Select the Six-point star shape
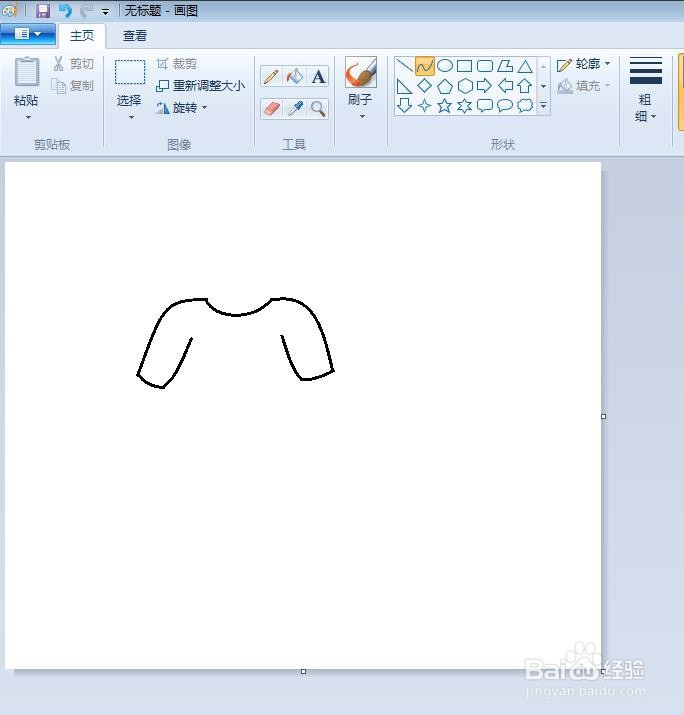684x715 pixels. tap(465, 106)
